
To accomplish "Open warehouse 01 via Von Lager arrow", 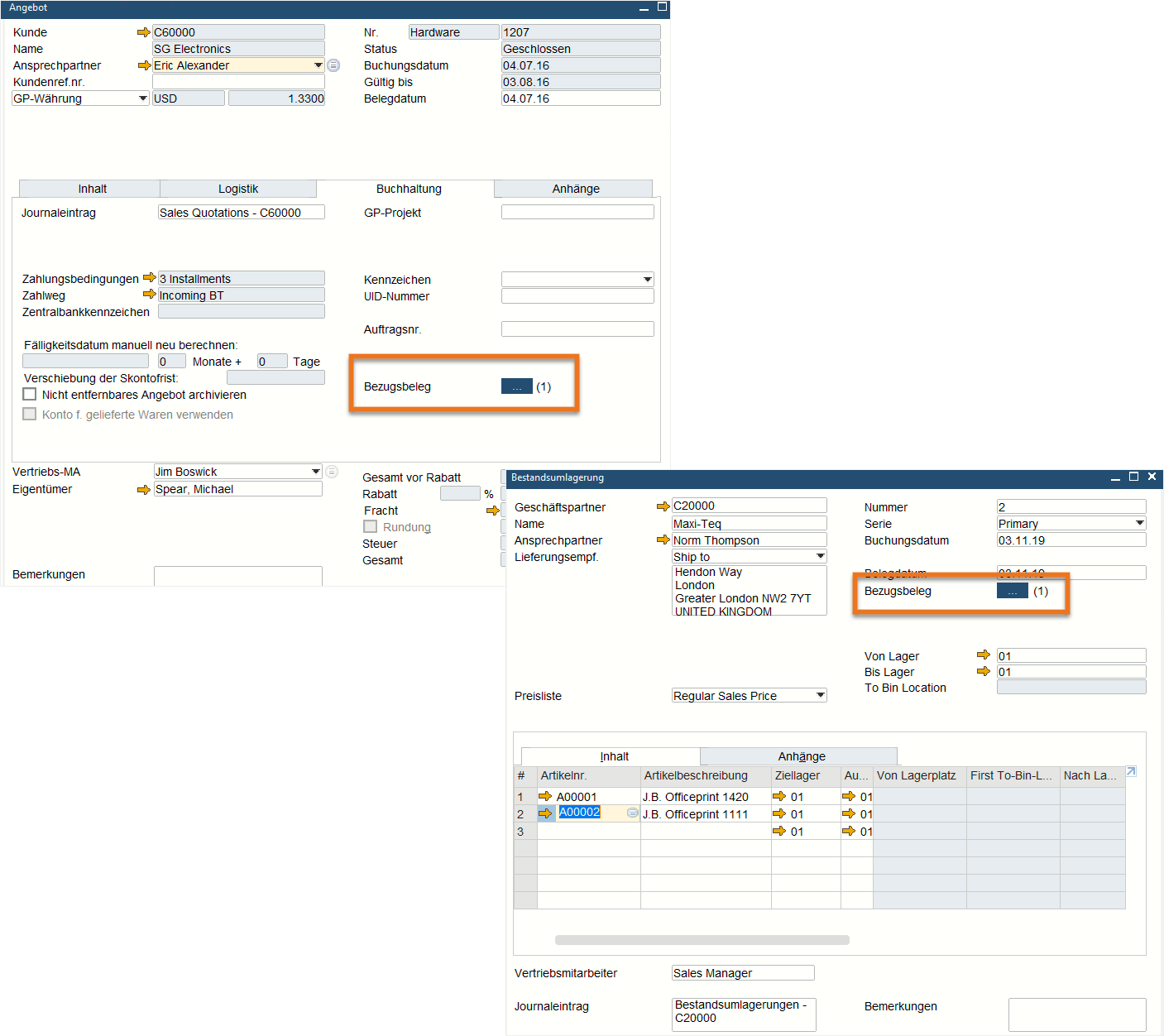I will [983, 655].
